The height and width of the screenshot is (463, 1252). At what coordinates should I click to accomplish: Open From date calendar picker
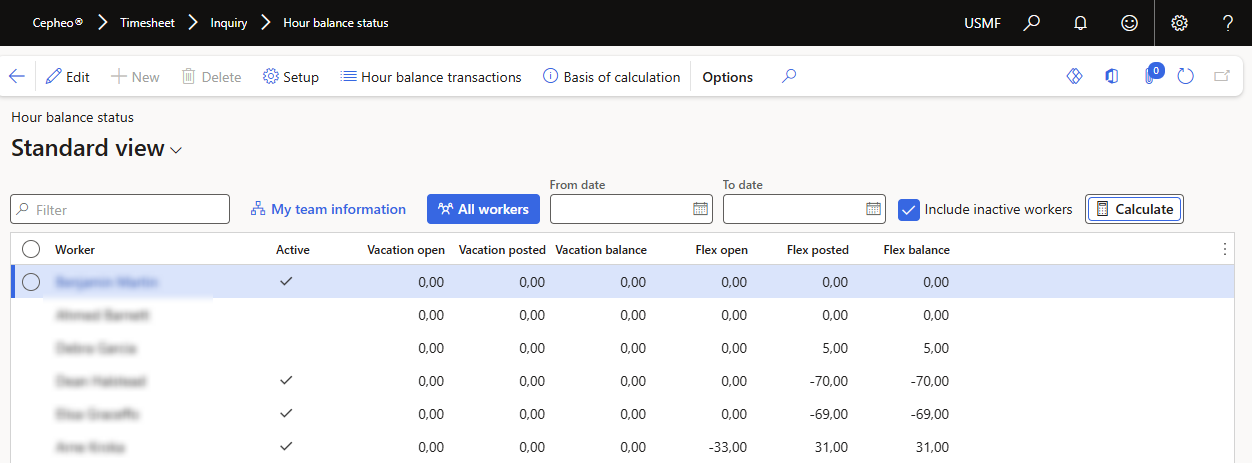pos(700,209)
